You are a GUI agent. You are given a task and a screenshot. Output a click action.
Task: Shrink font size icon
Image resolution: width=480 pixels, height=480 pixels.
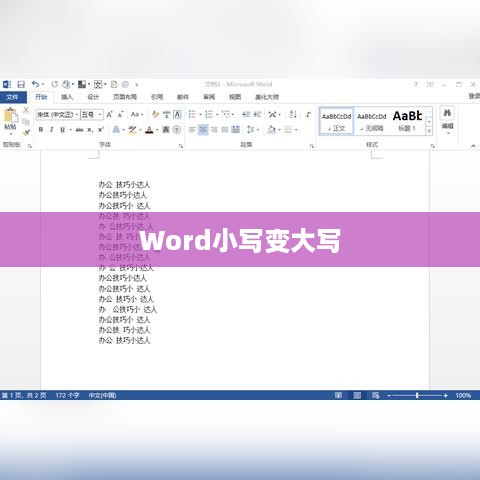120,115
